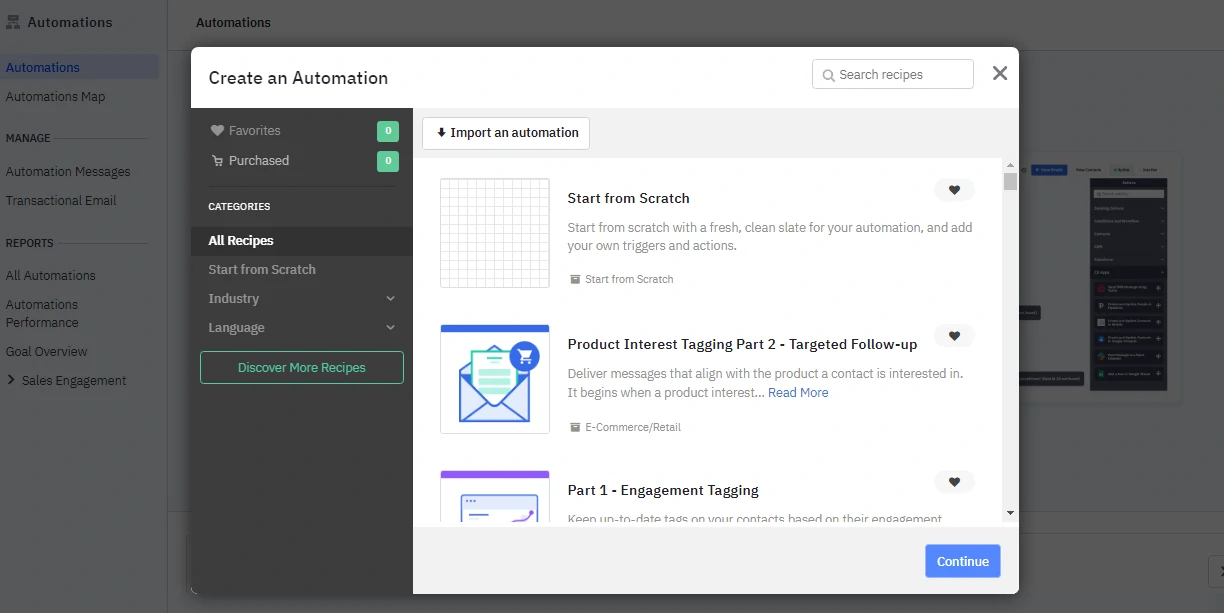Click the Continue button
This screenshot has height=613, width=1224.
point(963,561)
